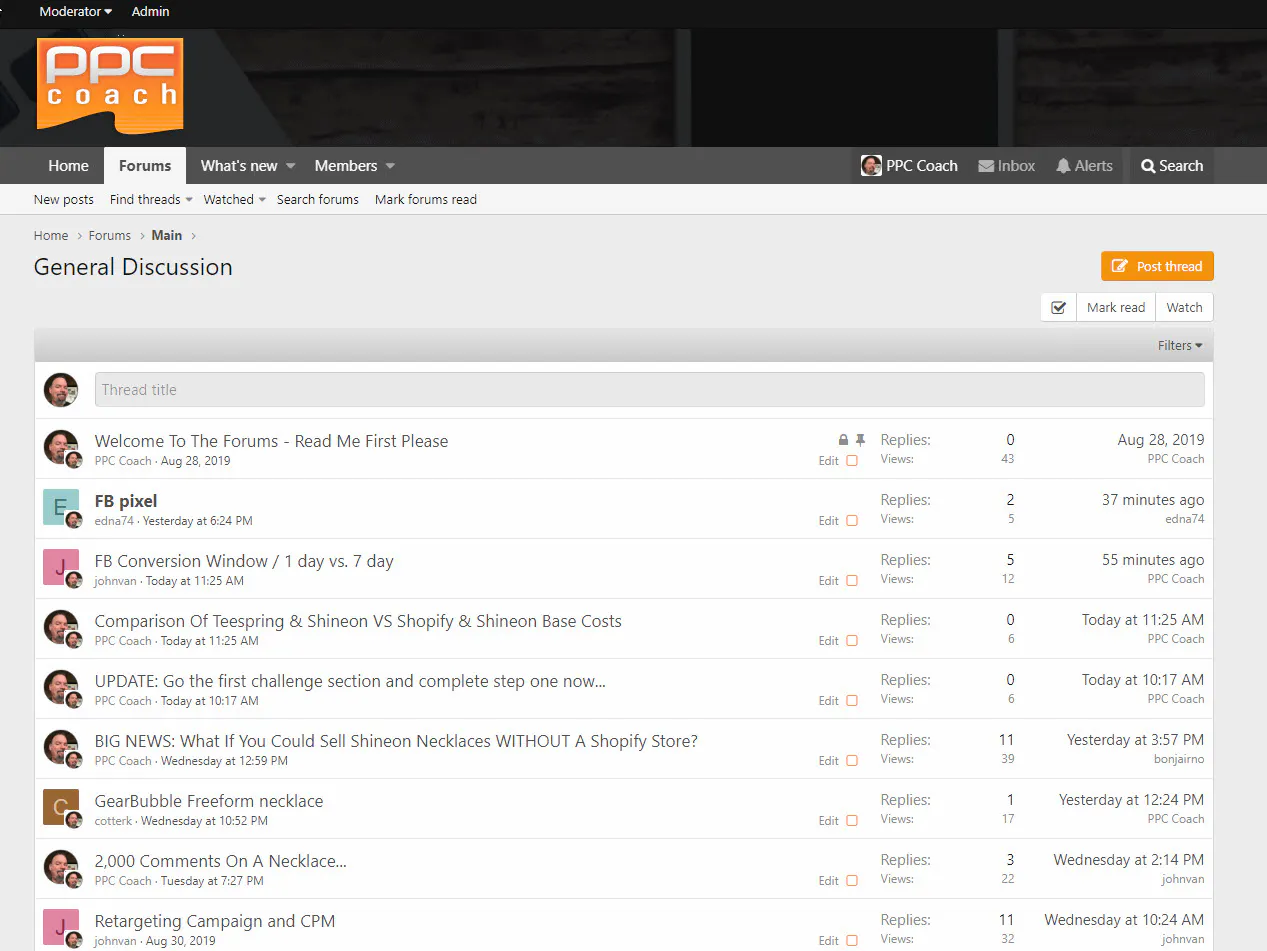Image resolution: width=1267 pixels, height=951 pixels.
Task: Open the Inbox envelope icon
Action: [x=986, y=166]
